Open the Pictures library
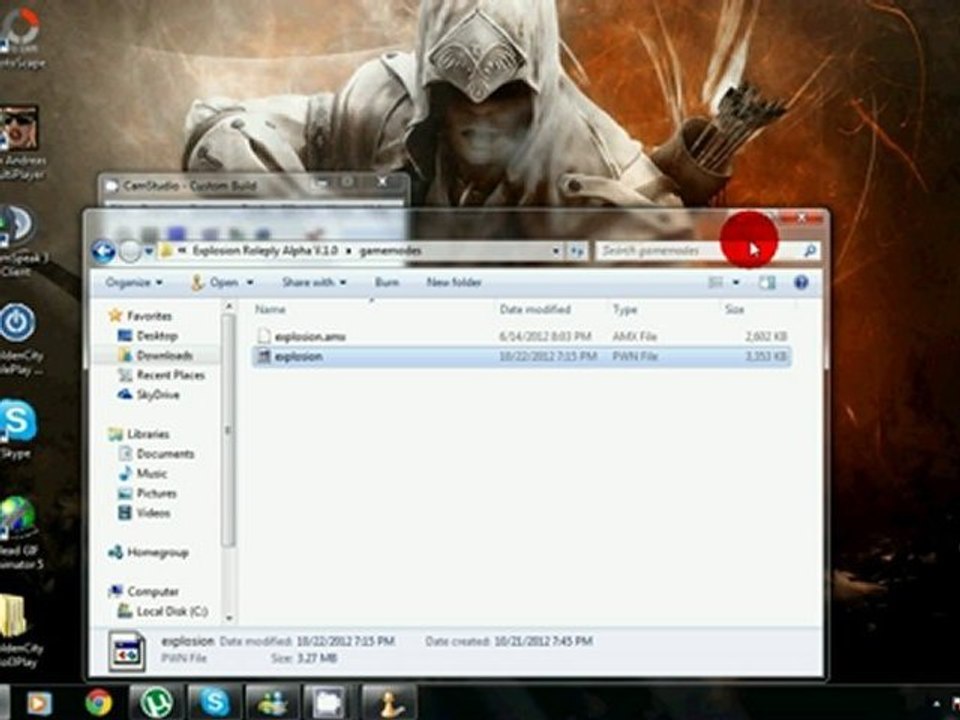The height and width of the screenshot is (720, 960). pyautogui.click(x=156, y=493)
